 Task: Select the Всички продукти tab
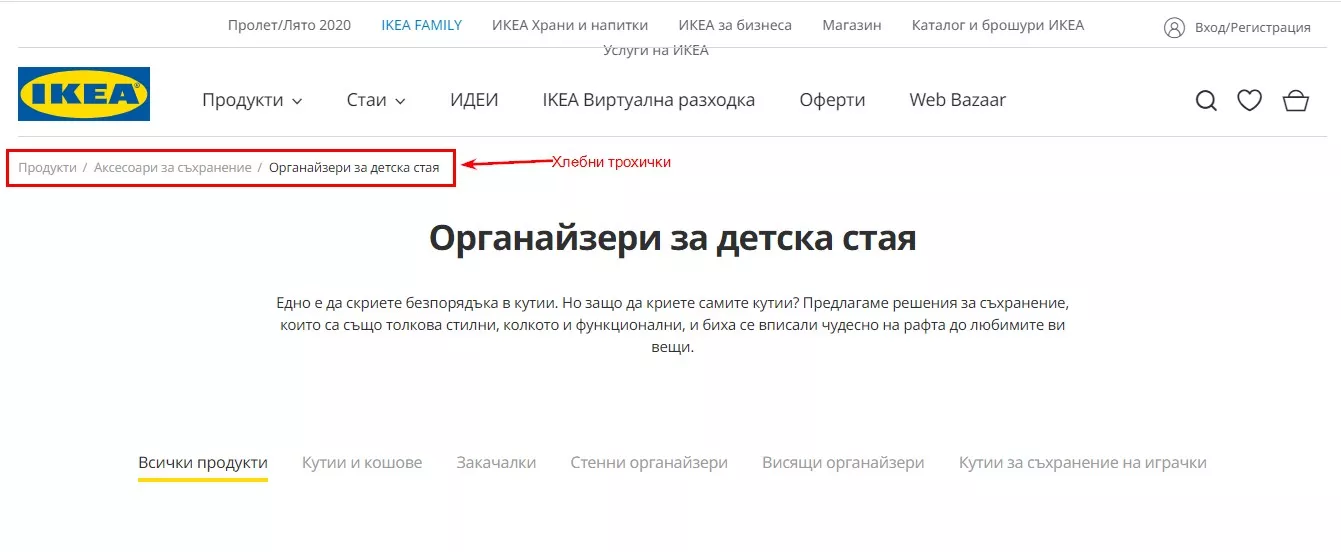(203, 463)
